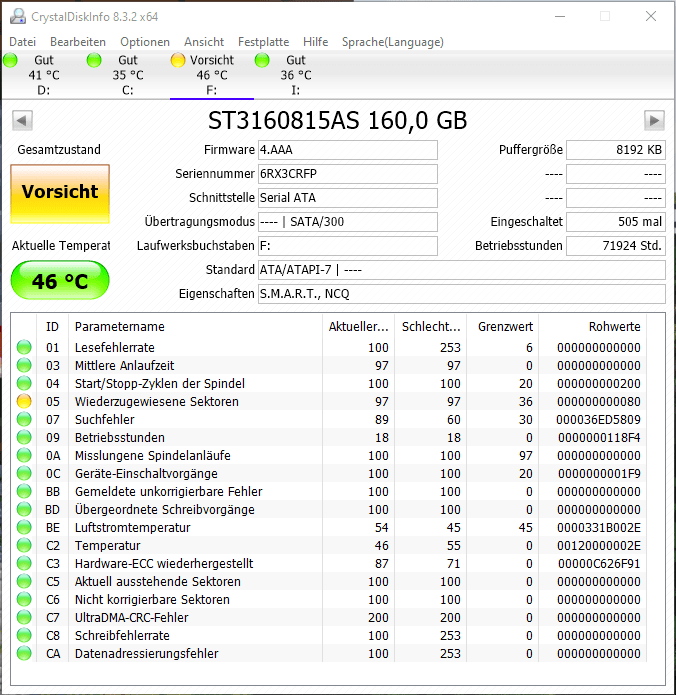Click status icon of Übergeordnete Schreibvorgänge row
This screenshot has width=676, height=695.
pos(24,509)
